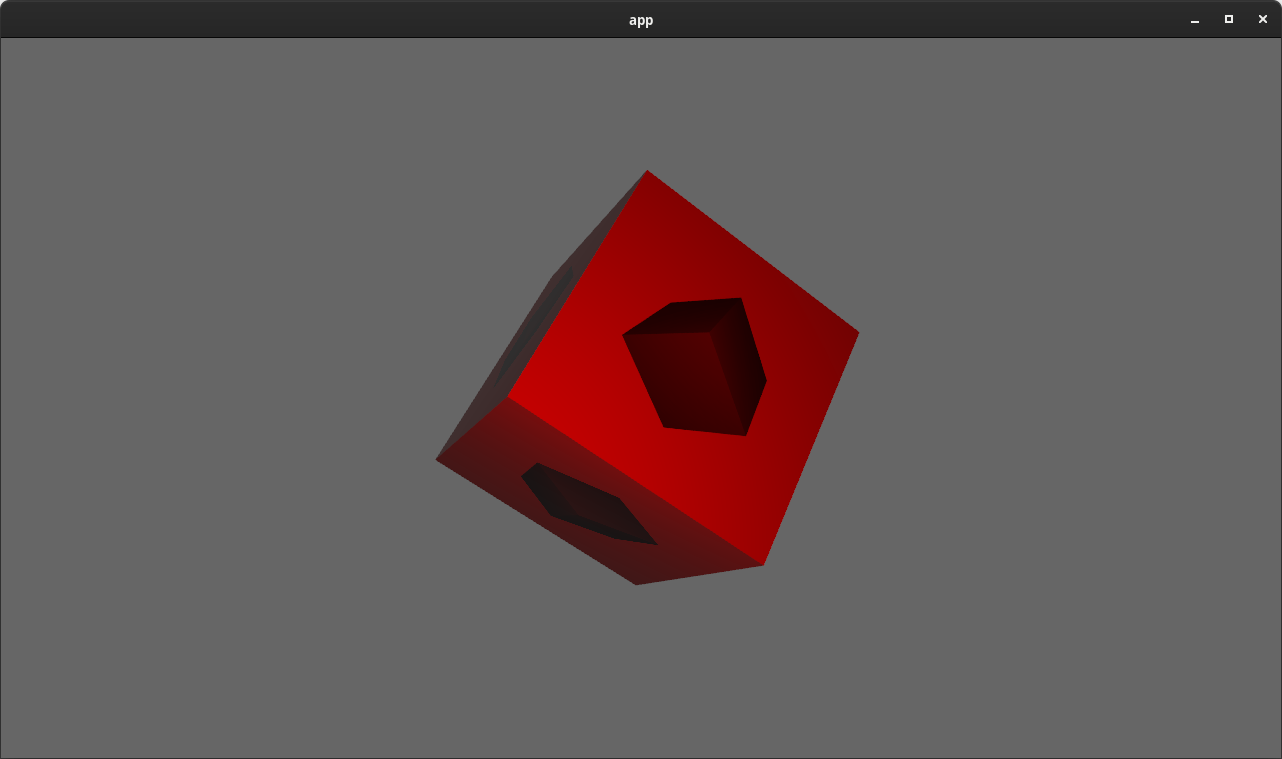Close the app window
This screenshot has height=759, width=1282.
pyautogui.click(x=1263, y=19)
